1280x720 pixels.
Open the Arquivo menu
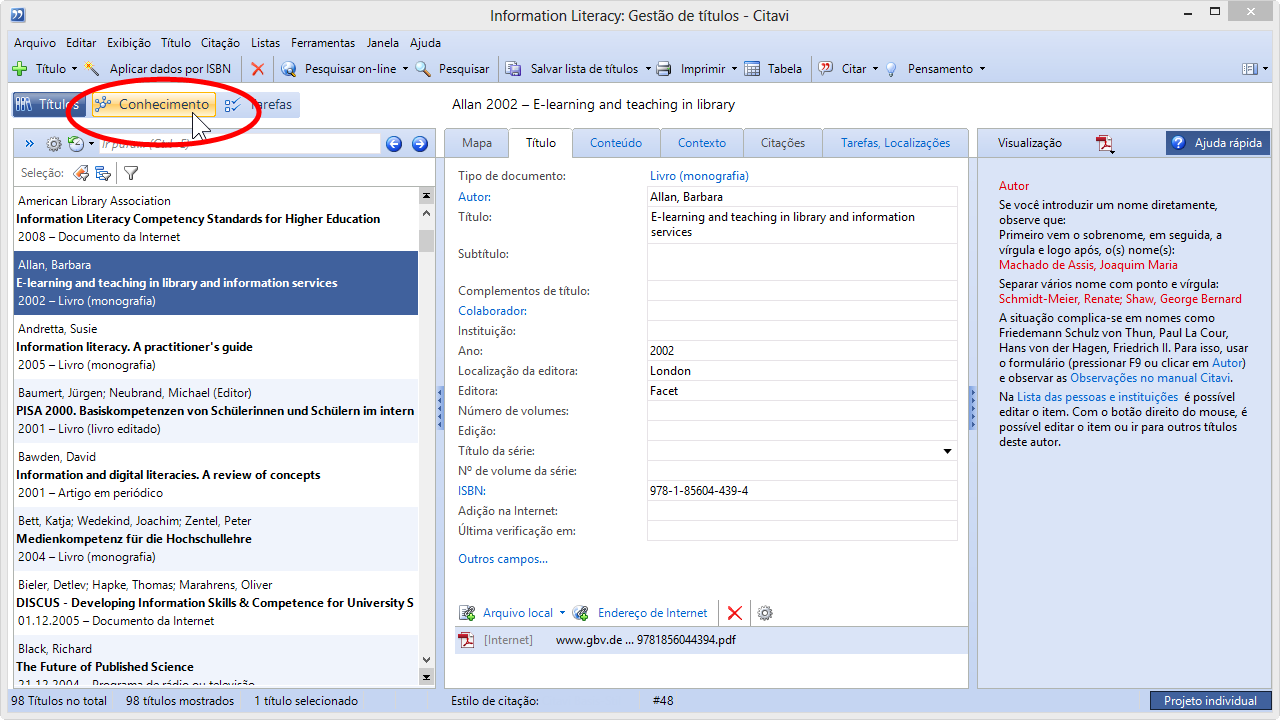pyautogui.click(x=35, y=43)
